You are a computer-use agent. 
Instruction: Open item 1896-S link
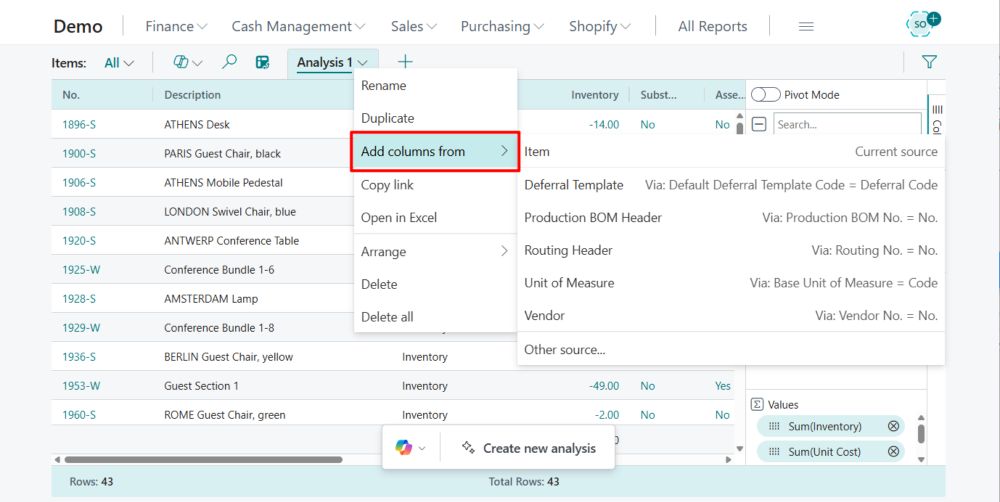click(79, 124)
